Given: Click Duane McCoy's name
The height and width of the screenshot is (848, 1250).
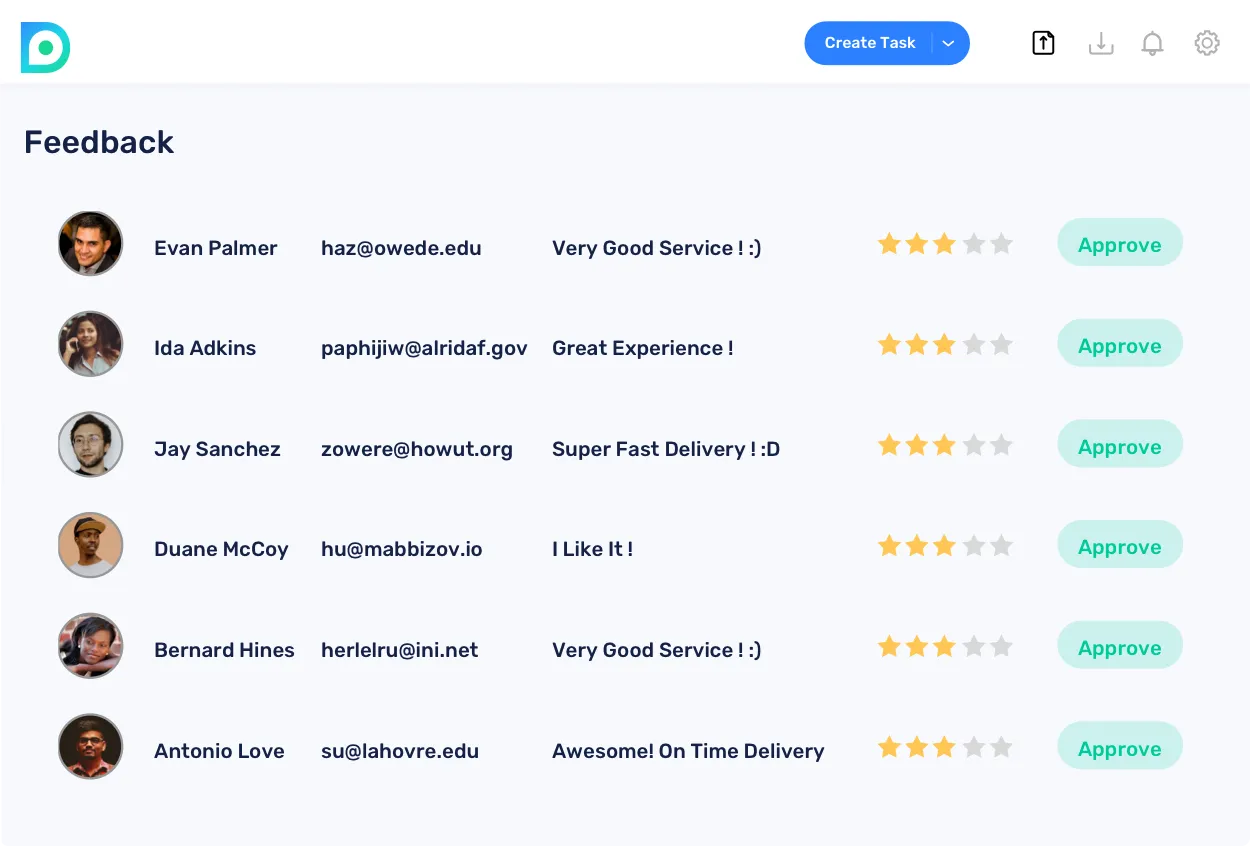Looking at the screenshot, I should pos(221,549).
